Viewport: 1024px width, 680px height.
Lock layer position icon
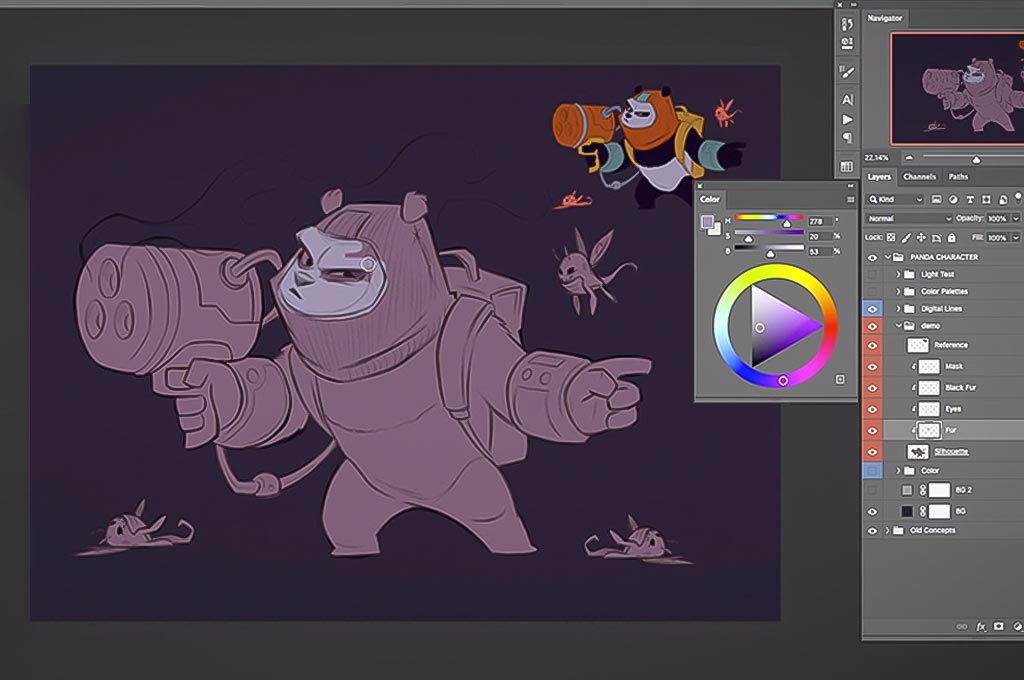click(x=921, y=238)
